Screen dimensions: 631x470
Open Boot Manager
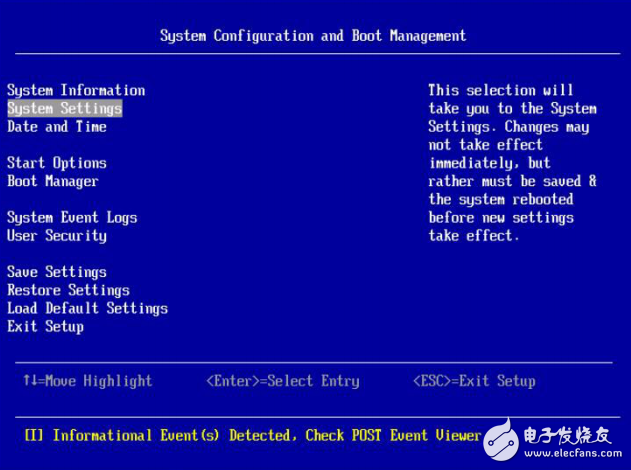52,181
